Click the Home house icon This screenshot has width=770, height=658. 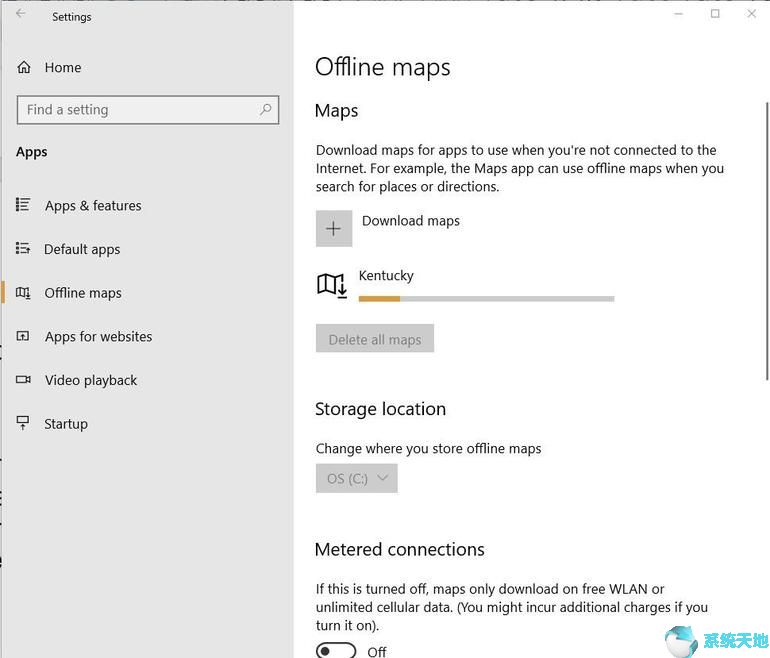(24, 67)
